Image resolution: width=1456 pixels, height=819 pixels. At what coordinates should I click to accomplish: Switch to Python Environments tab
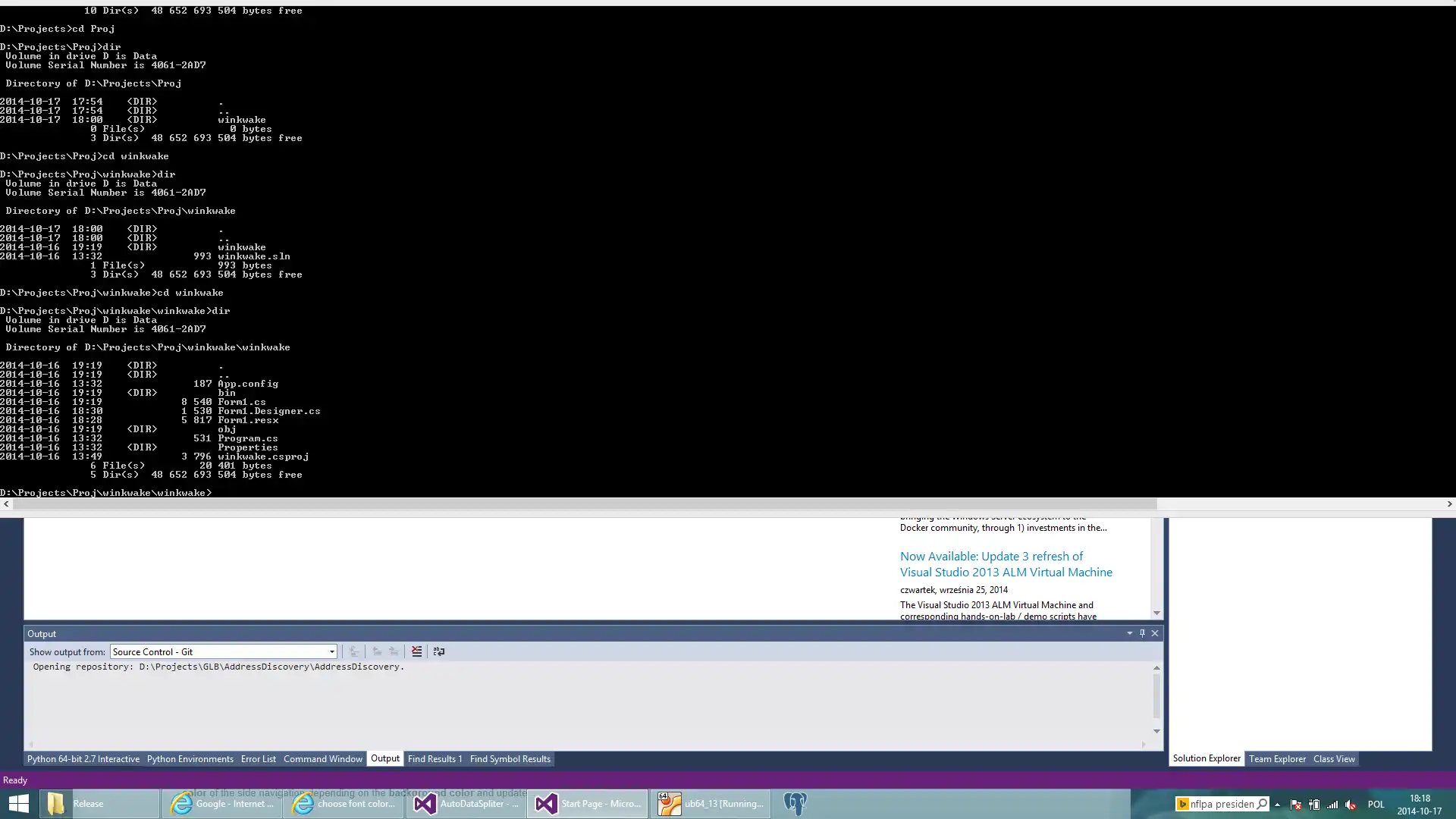190,759
